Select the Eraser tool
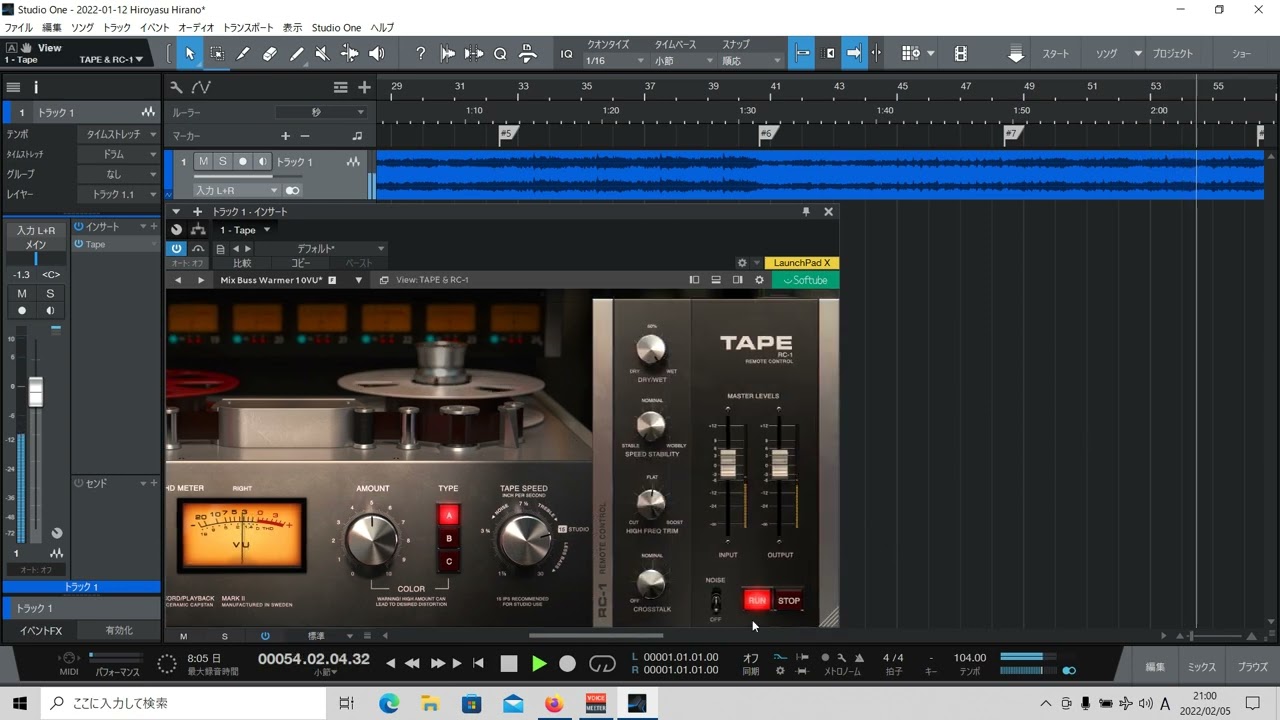The width and height of the screenshot is (1280, 720). [x=269, y=53]
